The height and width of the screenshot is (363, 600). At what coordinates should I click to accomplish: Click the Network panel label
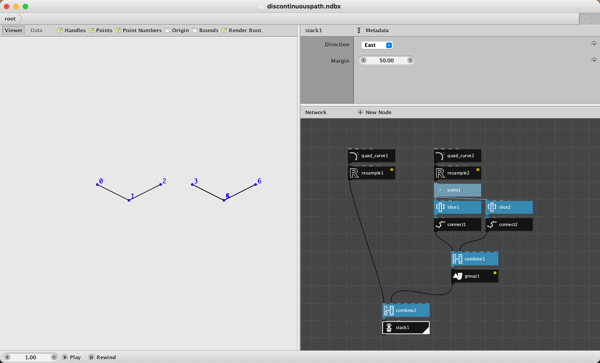(316, 112)
